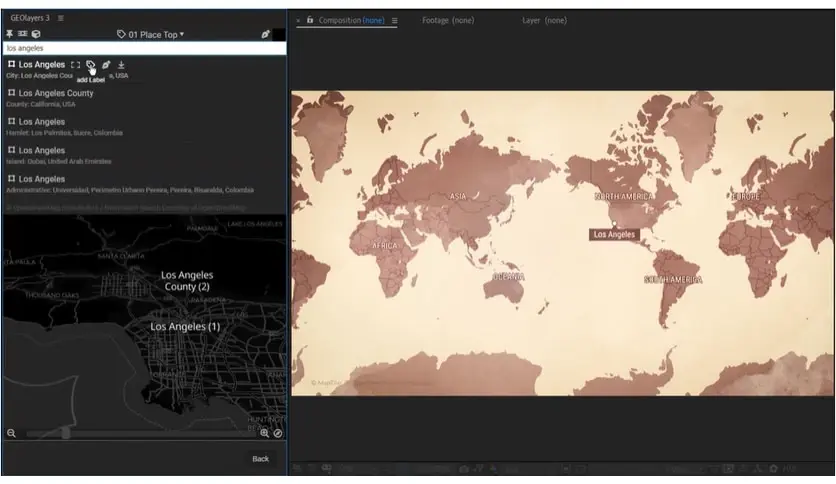Select the Los Angeles County search result
This screenshot has width=836, height=484.
tap(56, 93)
